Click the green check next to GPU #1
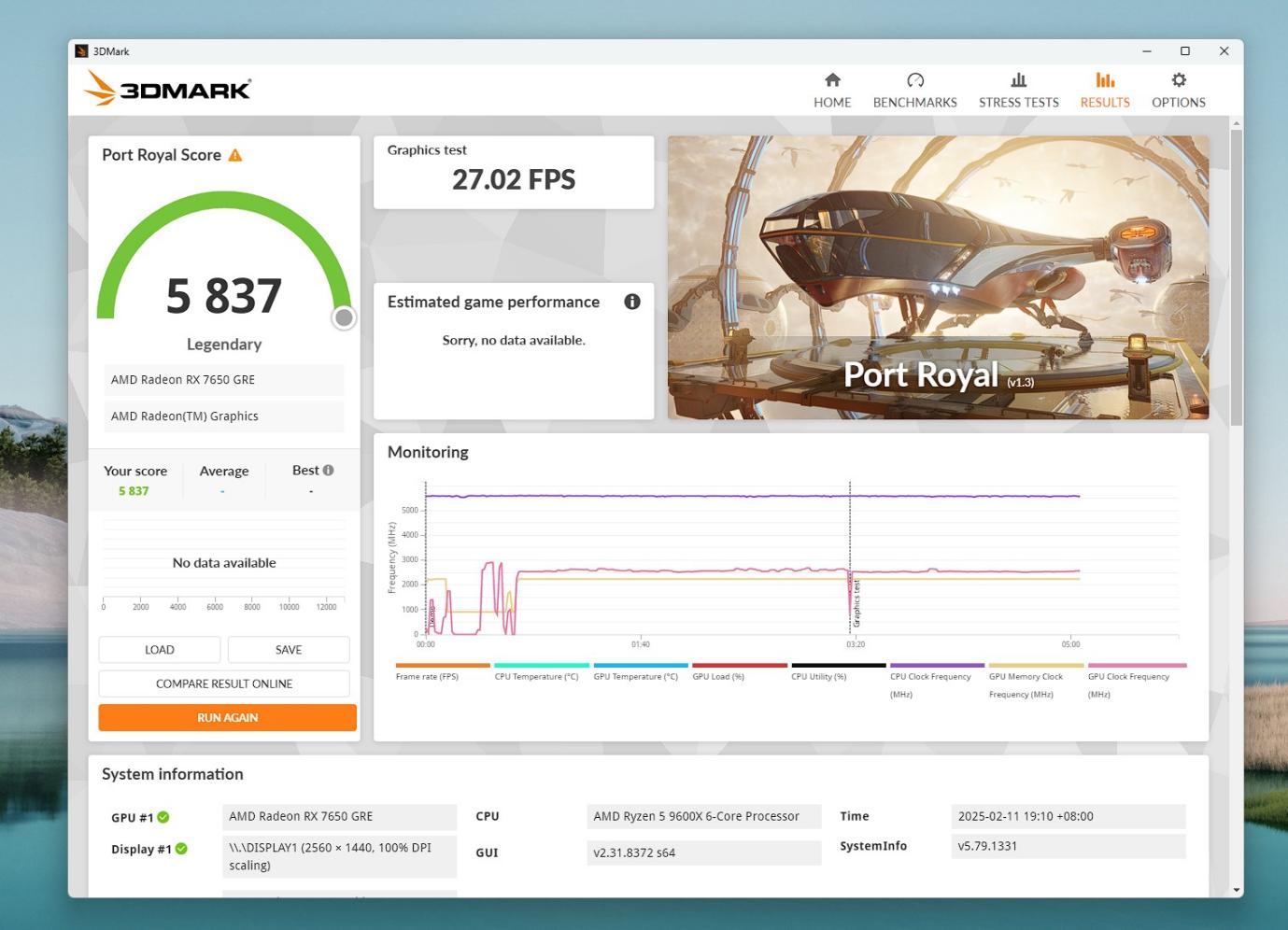The image size is (1288, 930). pyautogui.click(x=163, y=817)
